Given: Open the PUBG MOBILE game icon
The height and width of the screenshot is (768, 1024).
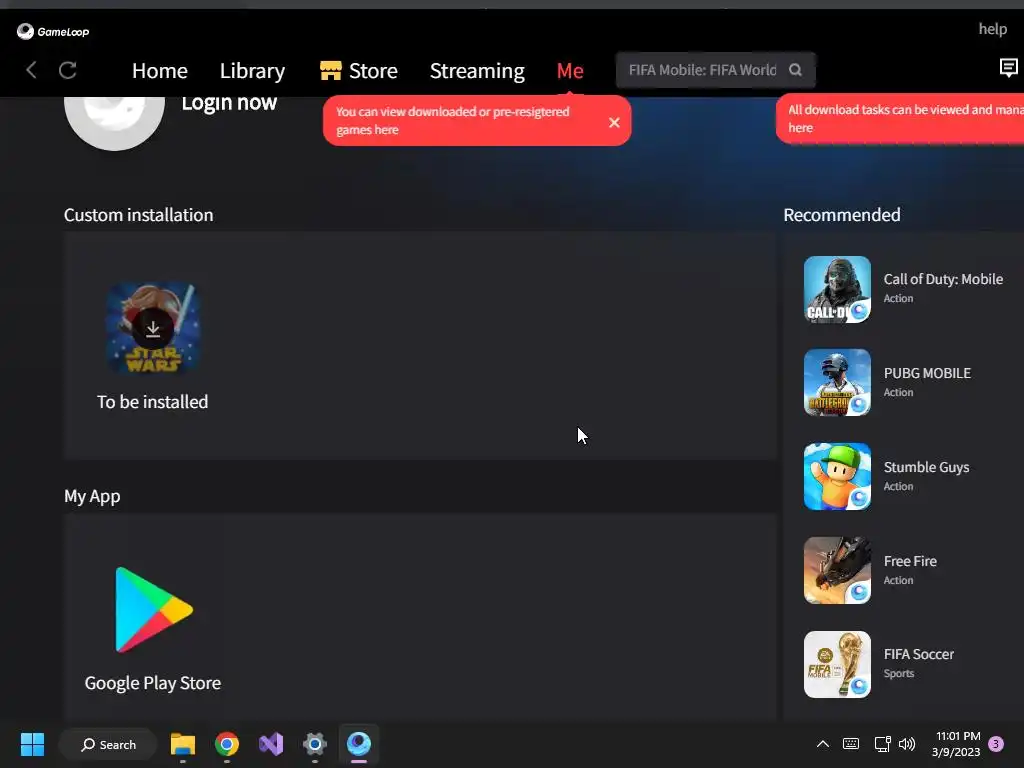Looking at the screenshot, I should (837, 382).
